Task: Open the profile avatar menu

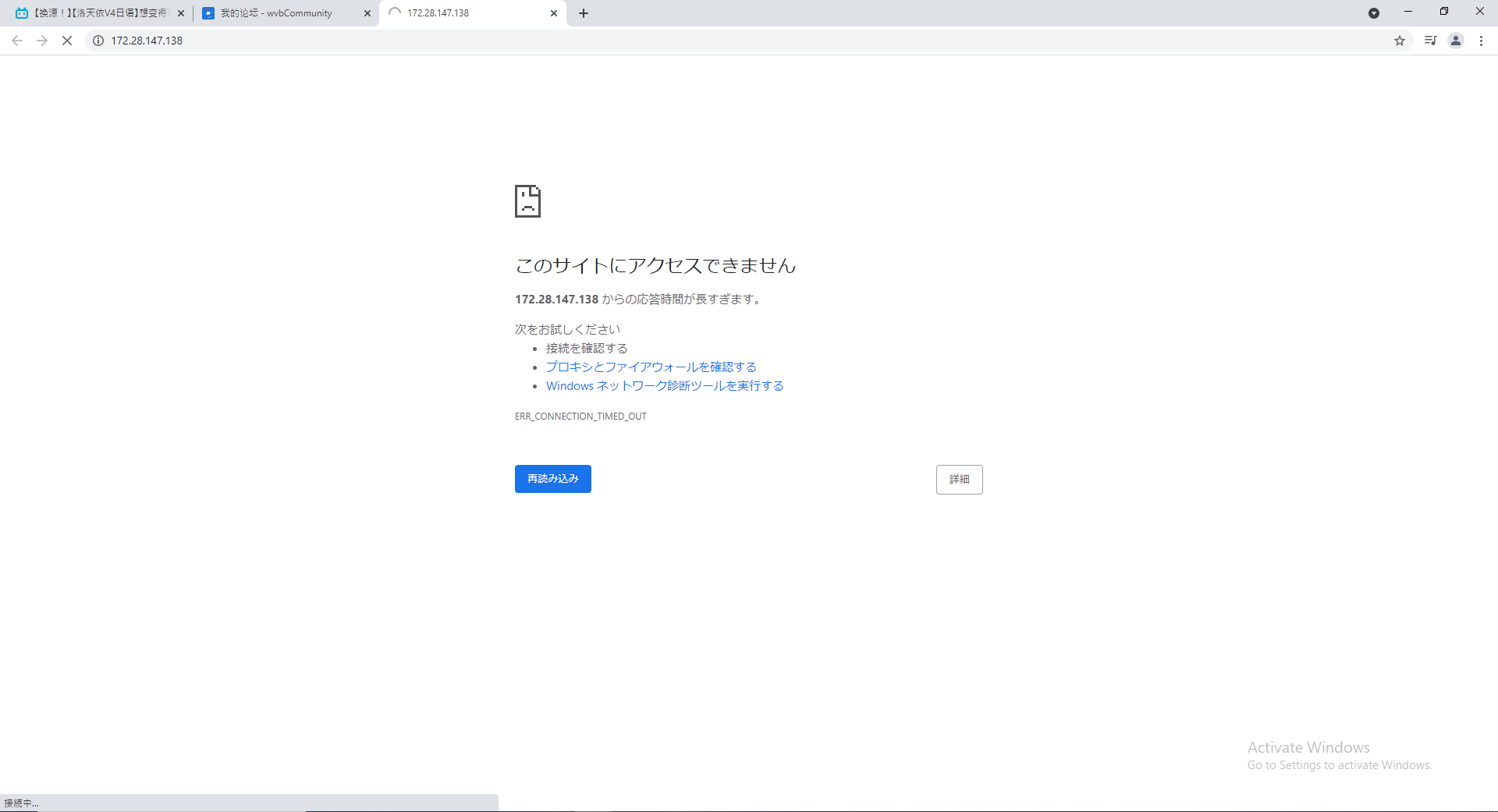Action: (x=1456, y=41)
